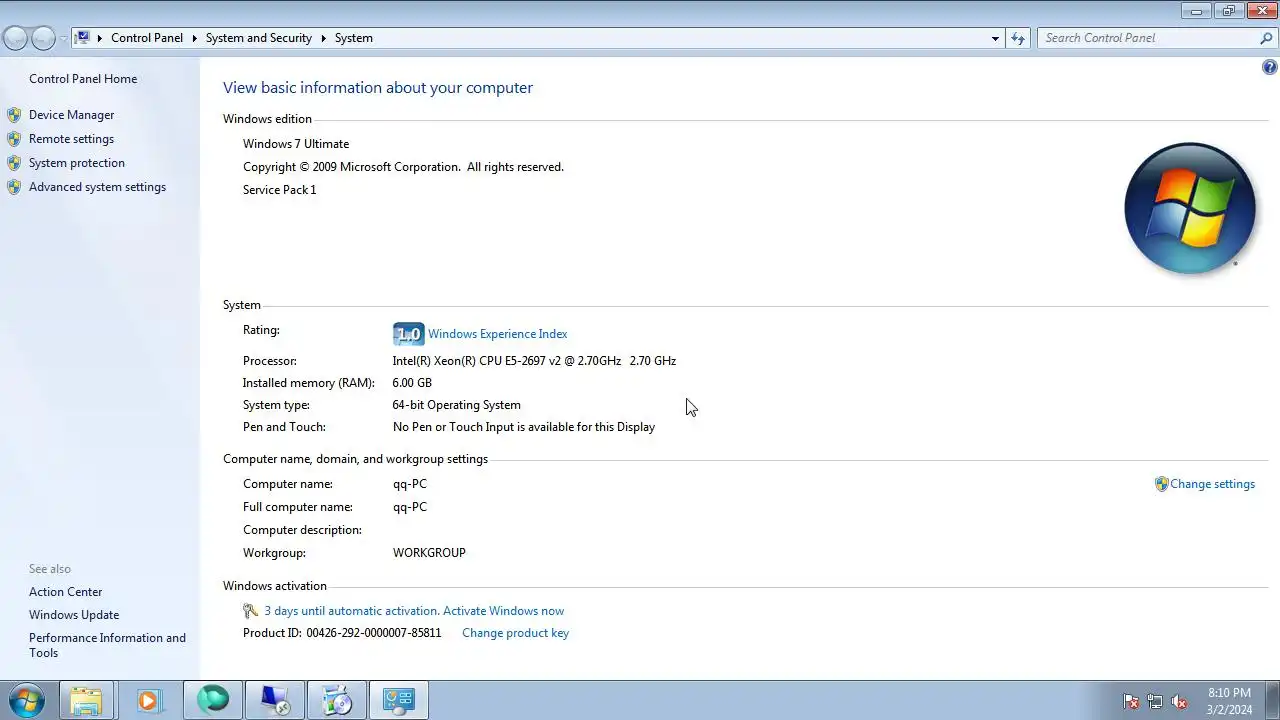Open Device Manager from the sidebar
1280x720 pixels.
click(71, 115)
